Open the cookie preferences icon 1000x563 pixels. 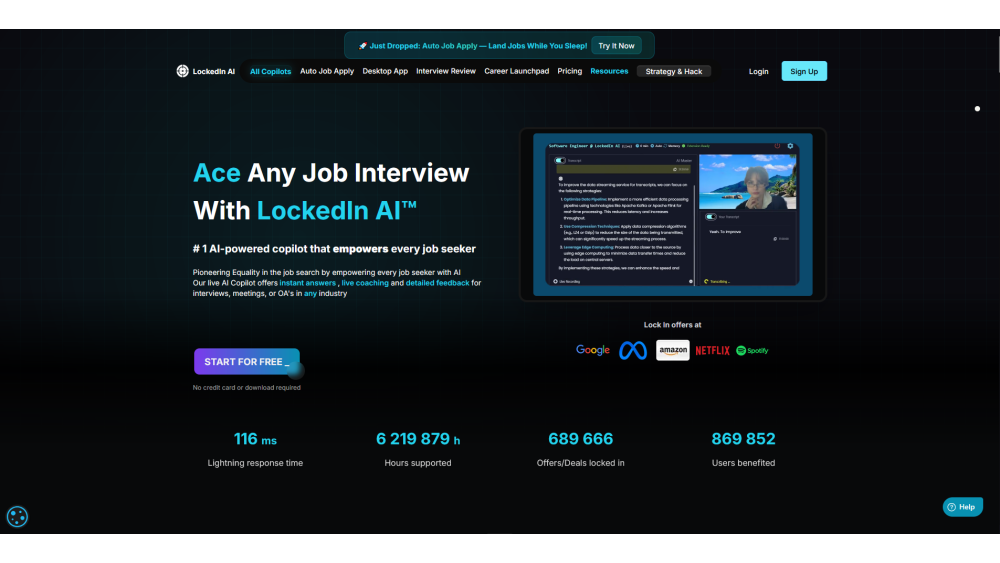[17, 516]
